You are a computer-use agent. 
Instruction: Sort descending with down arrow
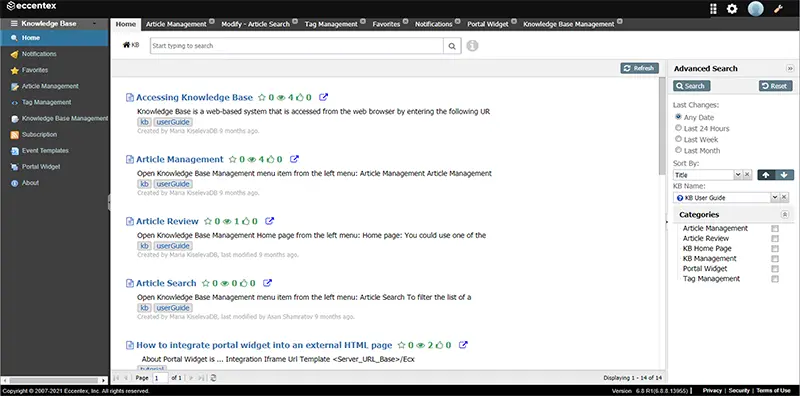click(x=785, y=175)
